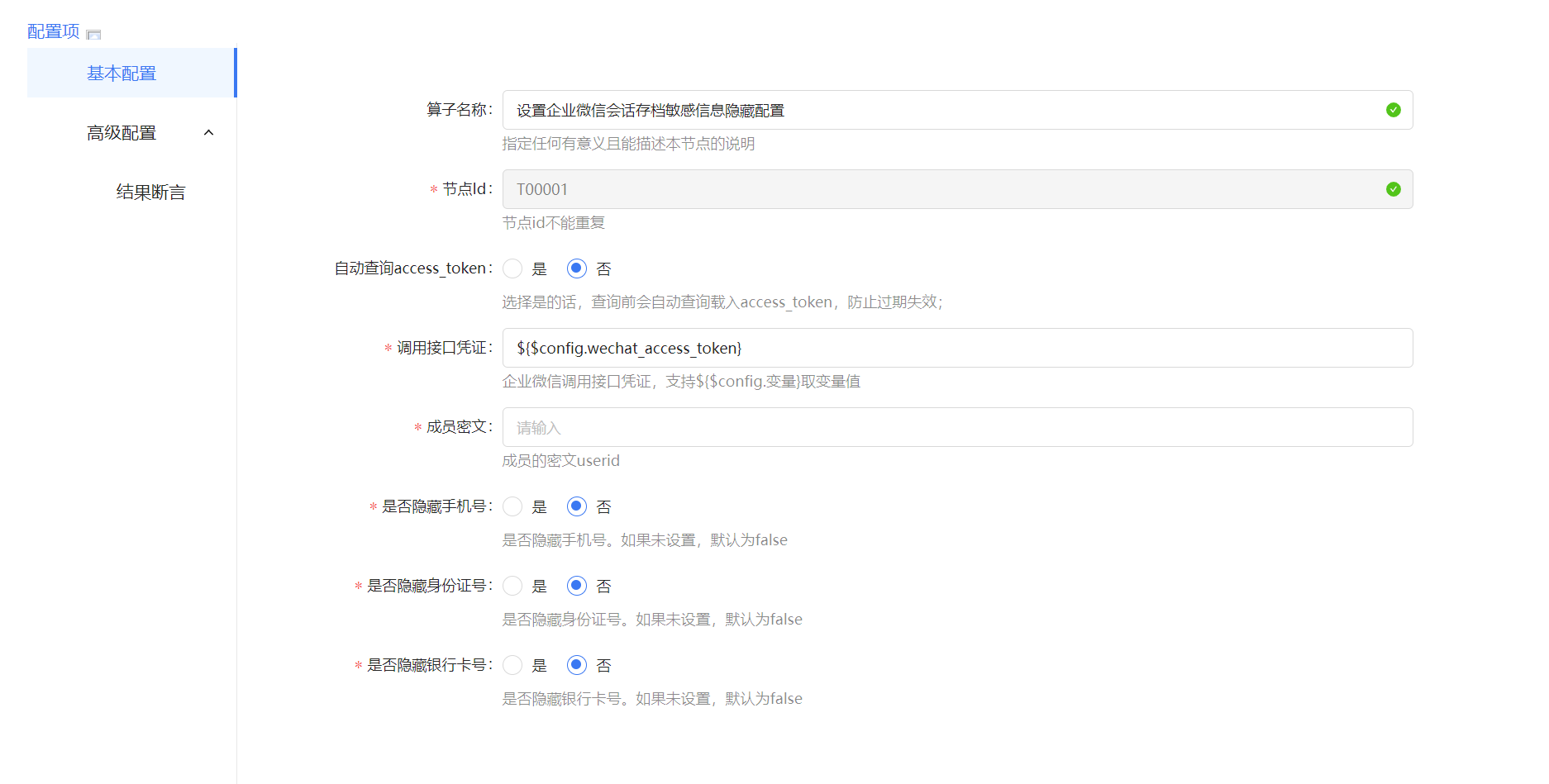Select 结果断言 in the sidebar
The width and height of the screenshot is (1549, 784).
150,192
